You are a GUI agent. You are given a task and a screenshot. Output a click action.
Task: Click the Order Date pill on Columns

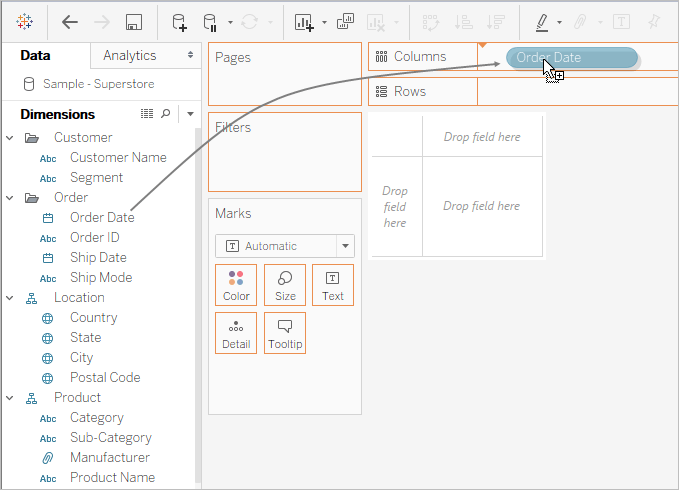pyautogui.click(x=572, y=58)
